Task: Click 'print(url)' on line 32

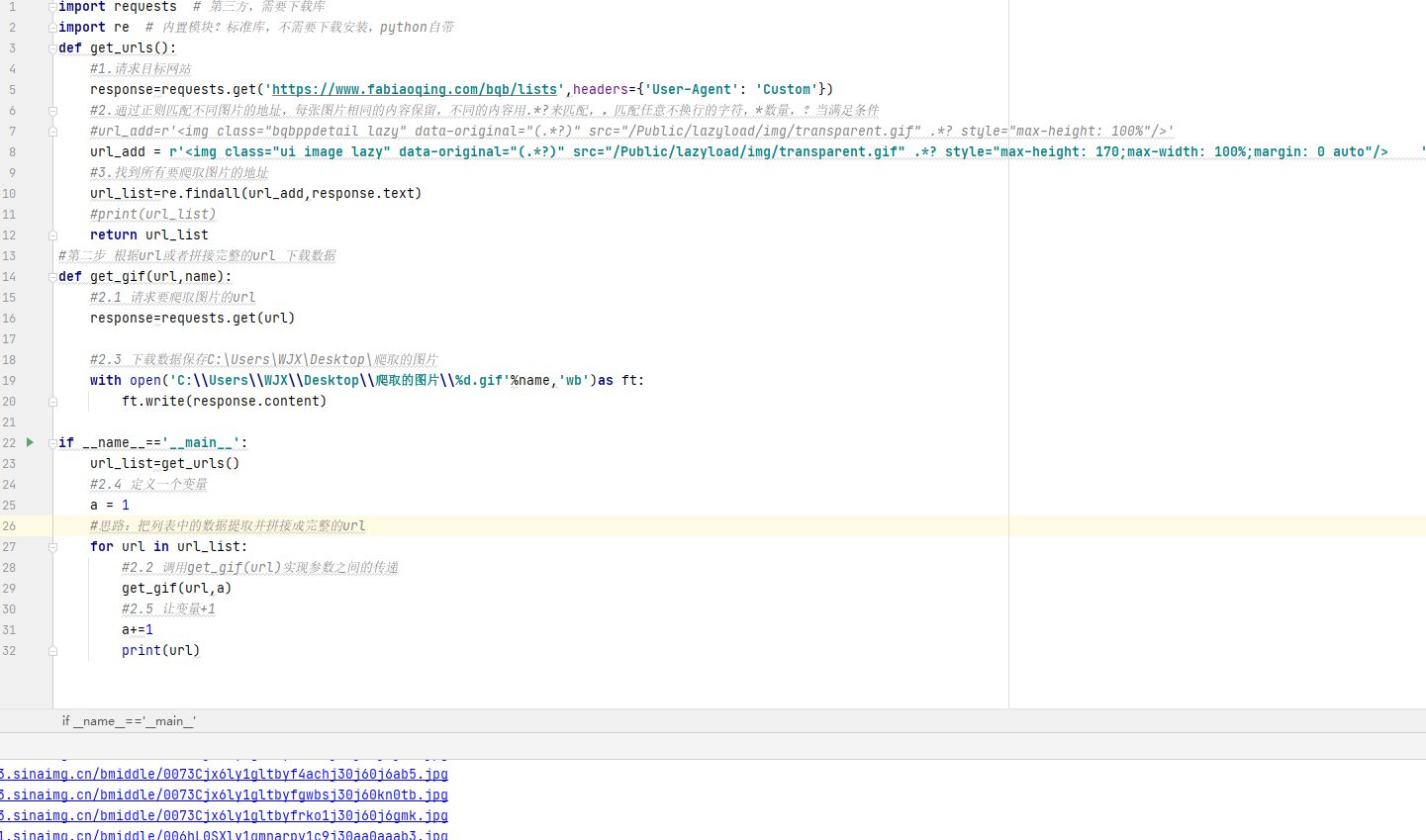Action: [x=161, y=650]
